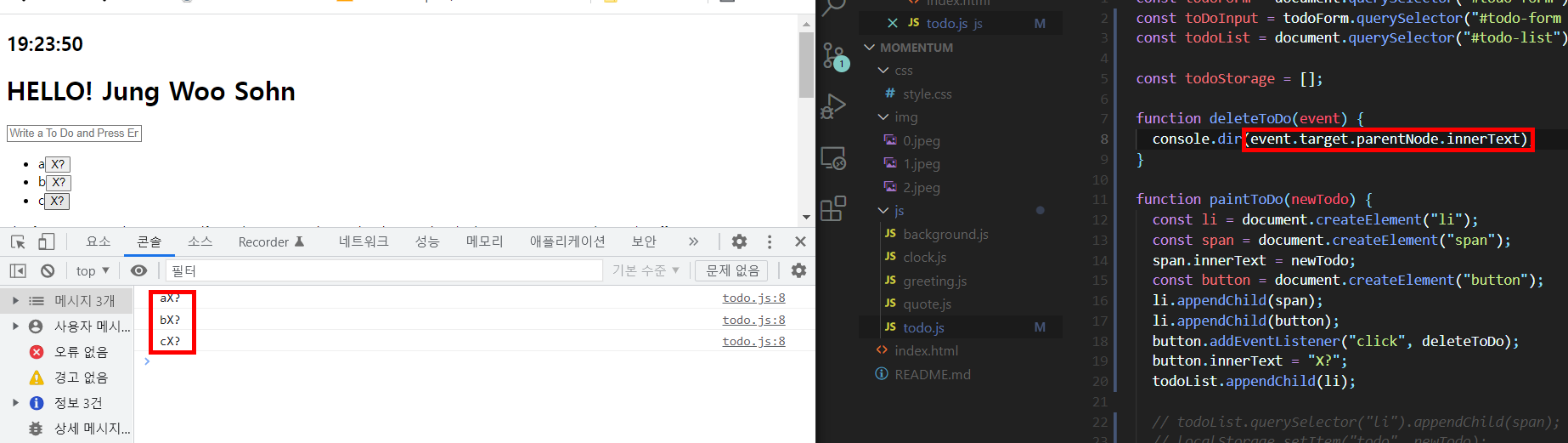Expand the 정보 3건 sidebar group
The height and width of the screenshot is (443, 1568).
(15, 403)
